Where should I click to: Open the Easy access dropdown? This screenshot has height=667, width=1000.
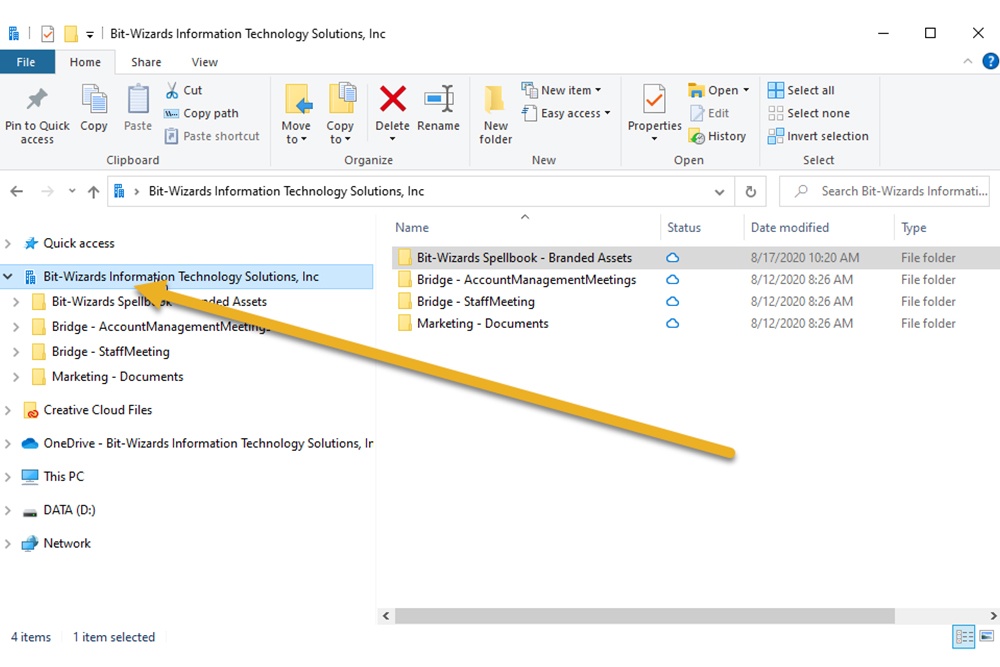[x=566, y=114]
